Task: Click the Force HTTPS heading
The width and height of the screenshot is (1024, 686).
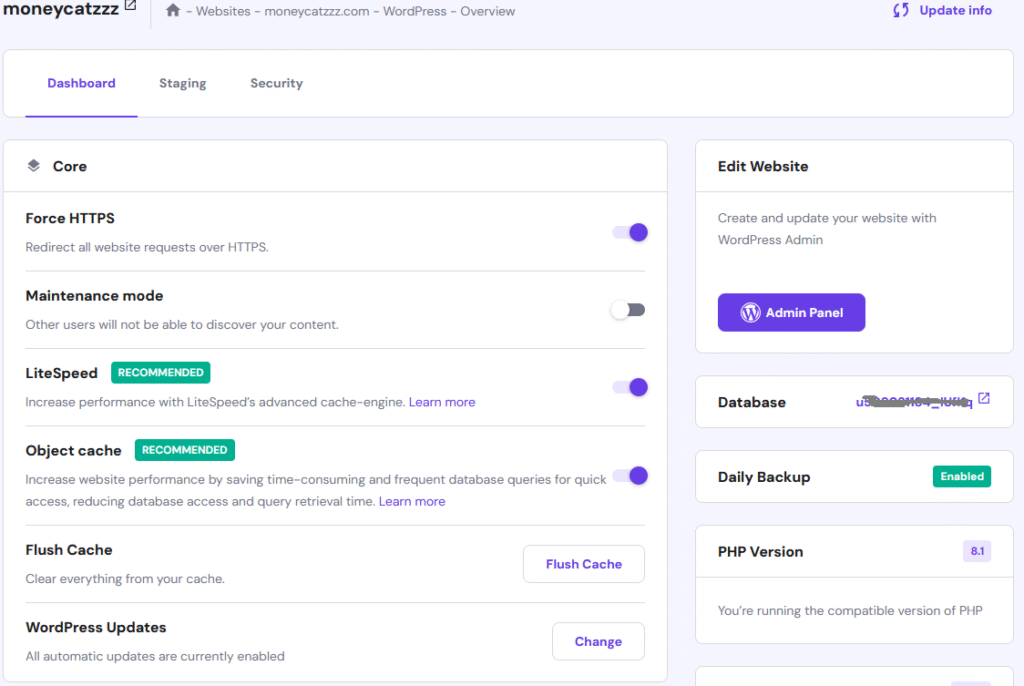Action: point(70,218)
